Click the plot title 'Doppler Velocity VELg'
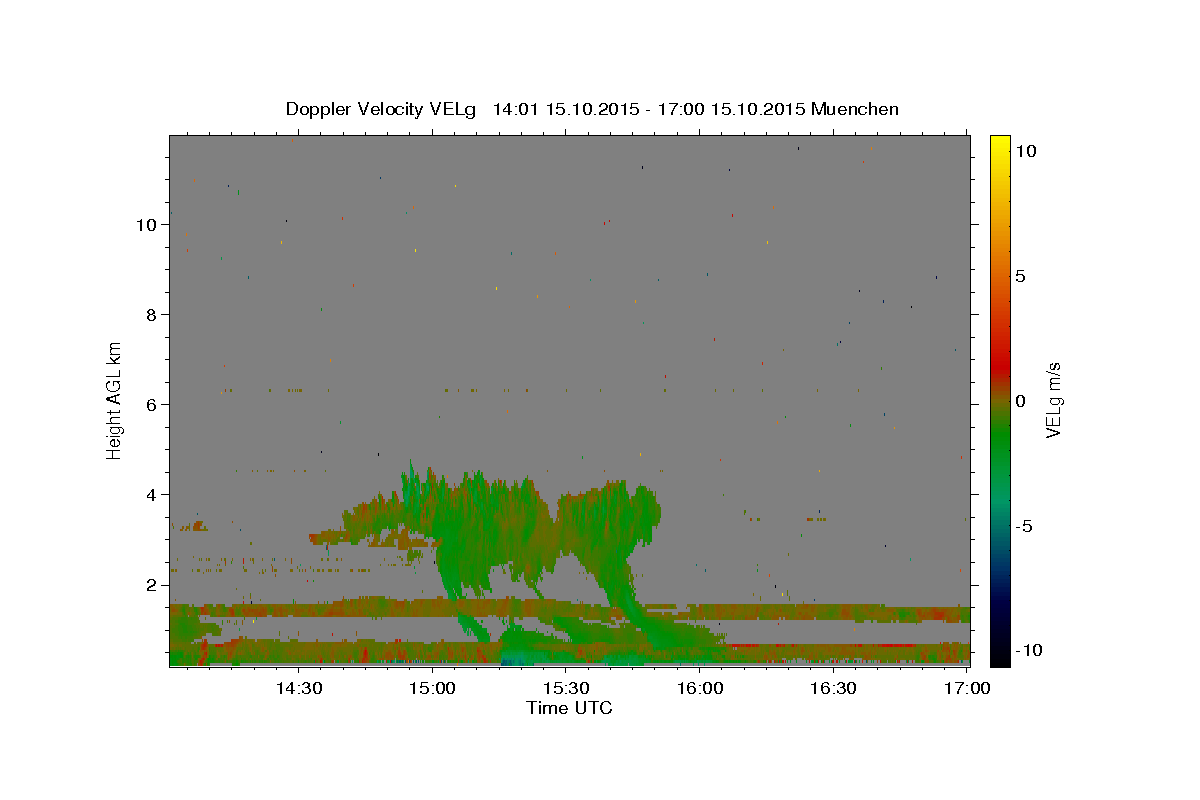The width and height of the screenshot is (1200, 800). click(x=383, y=109)
